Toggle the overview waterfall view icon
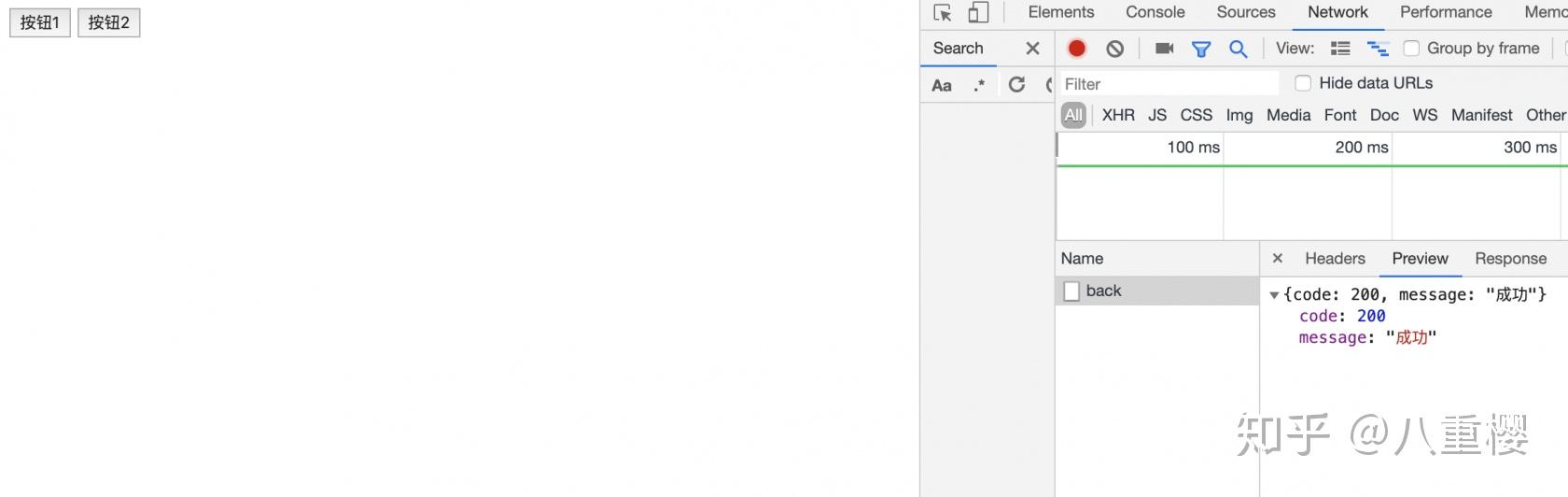 [x=1378, y=49]
